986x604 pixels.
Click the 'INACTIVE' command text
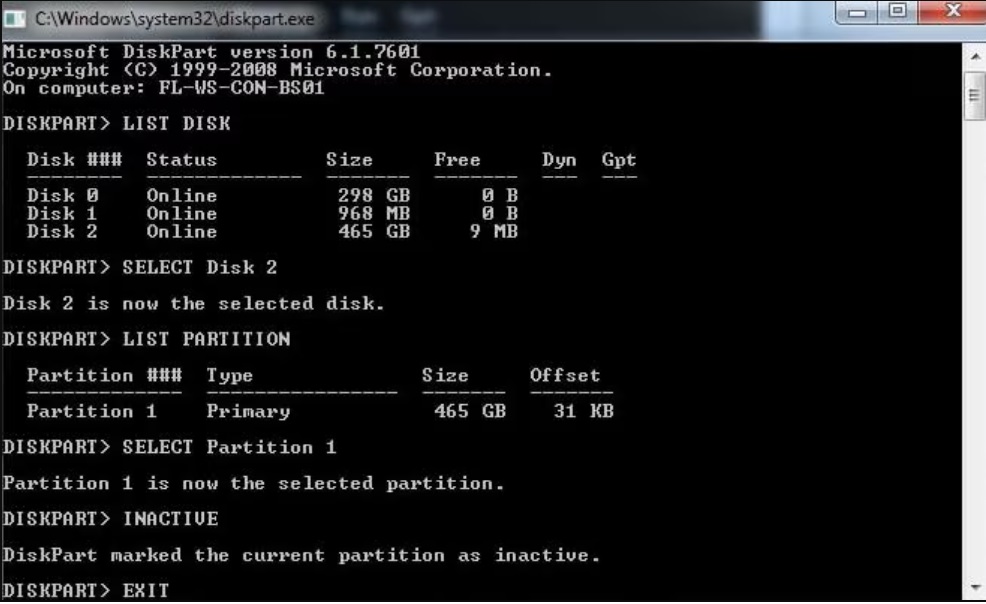[170, 519]
